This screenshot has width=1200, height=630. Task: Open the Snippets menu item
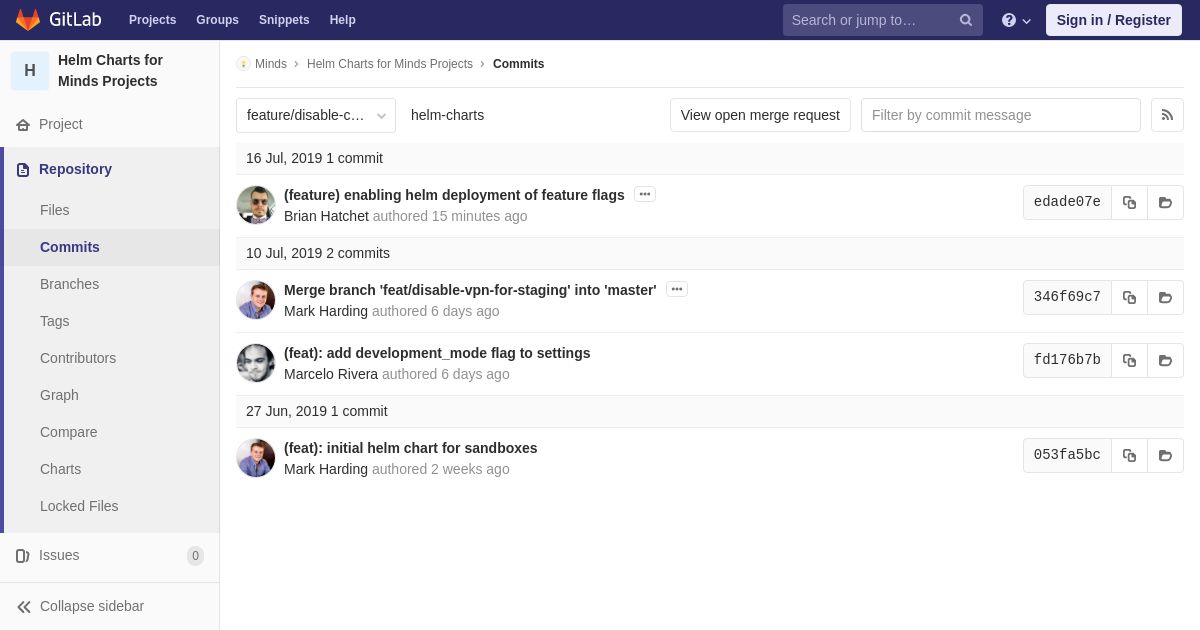284,20
